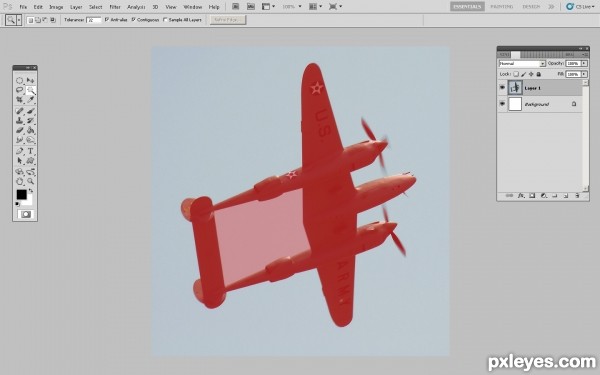Select the 3D Rotate tool
This screenshot has height=375, width=600.
point(20,172)
